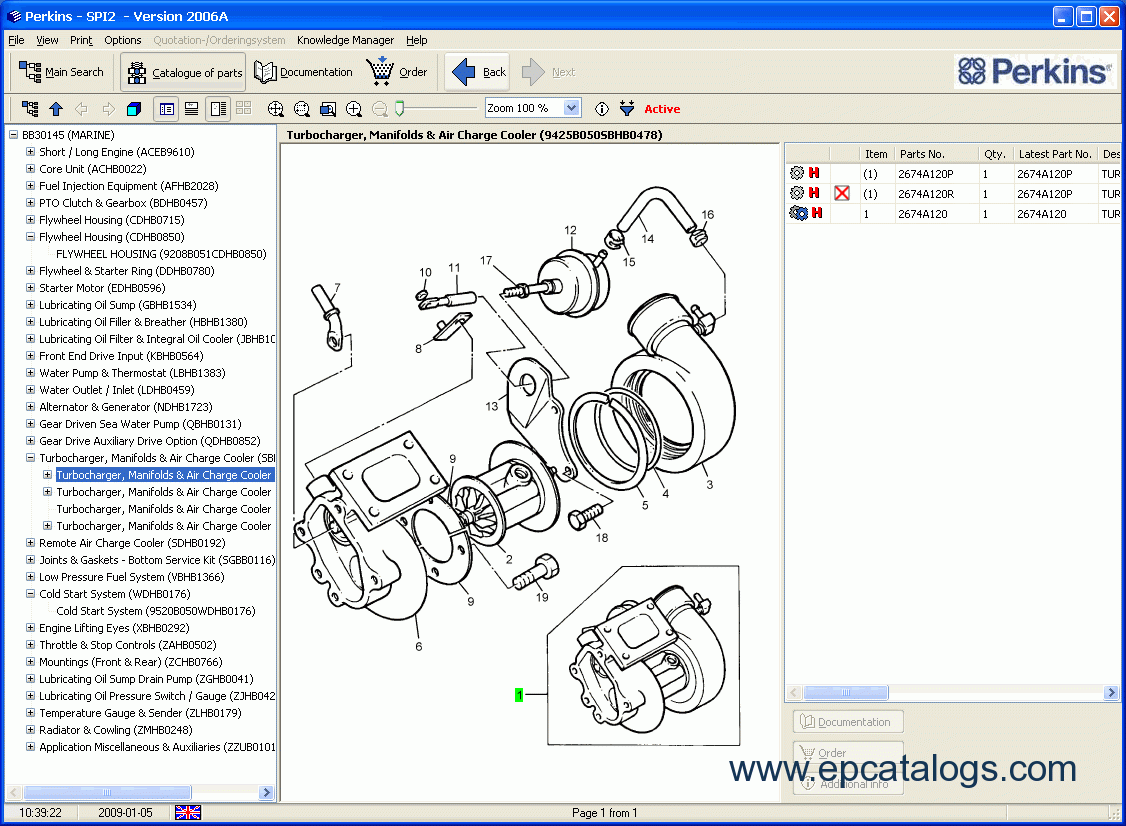Click the zoom in plus magnifier
1126x826 pixels.
(353, 108)
